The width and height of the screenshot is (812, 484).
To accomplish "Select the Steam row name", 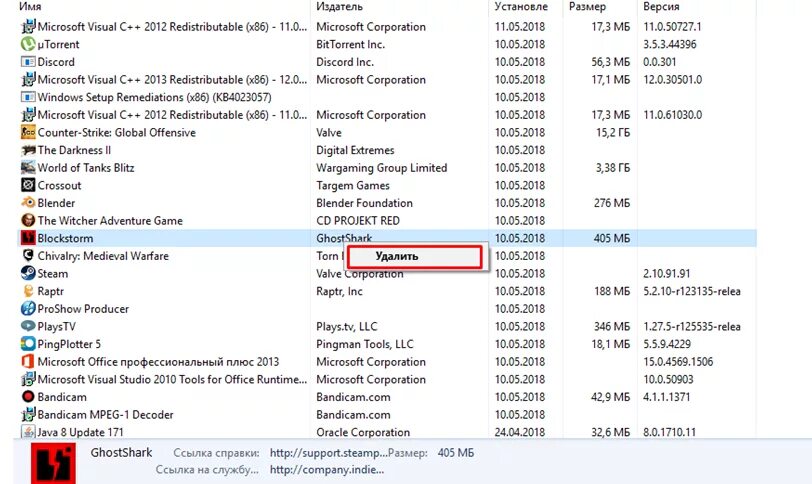I will click(53, 274).
